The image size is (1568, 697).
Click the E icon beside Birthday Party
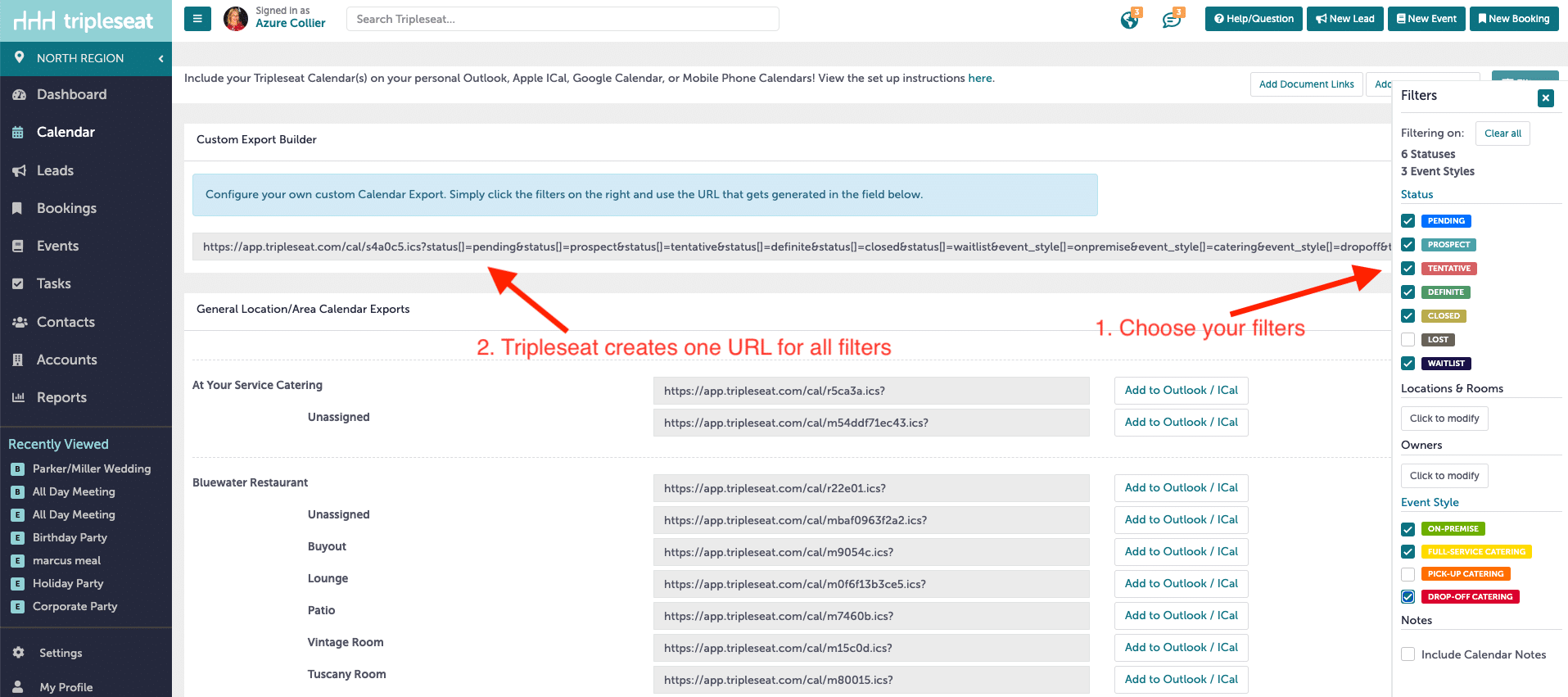click(17, 538)
